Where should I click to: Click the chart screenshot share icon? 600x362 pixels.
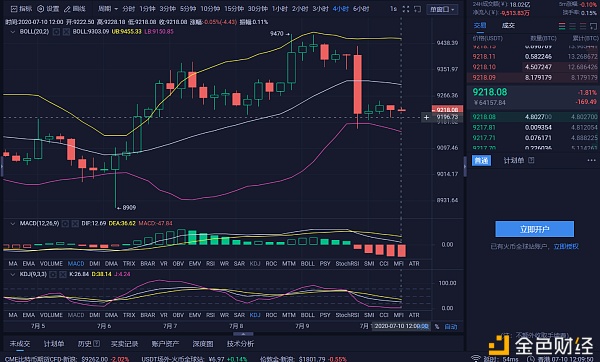tap(417, 9)
